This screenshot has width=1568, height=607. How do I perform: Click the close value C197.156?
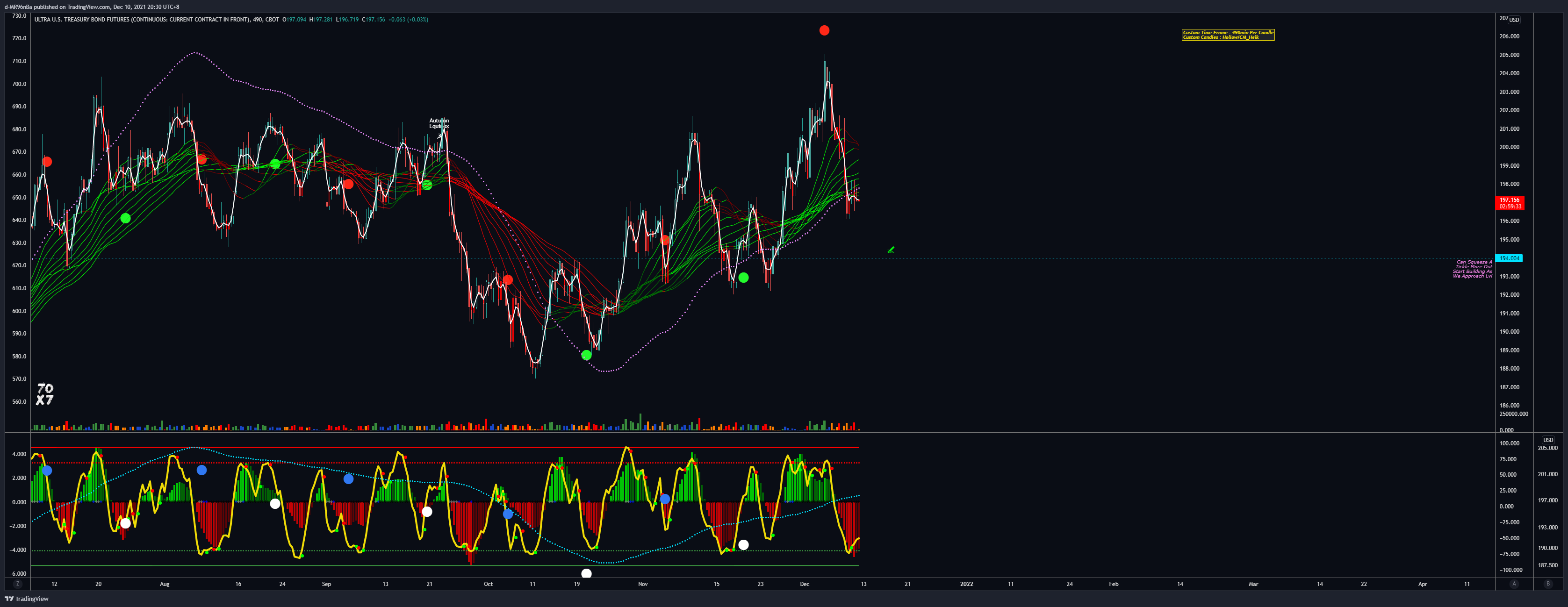pyautogui.click(x=374, y=20)
